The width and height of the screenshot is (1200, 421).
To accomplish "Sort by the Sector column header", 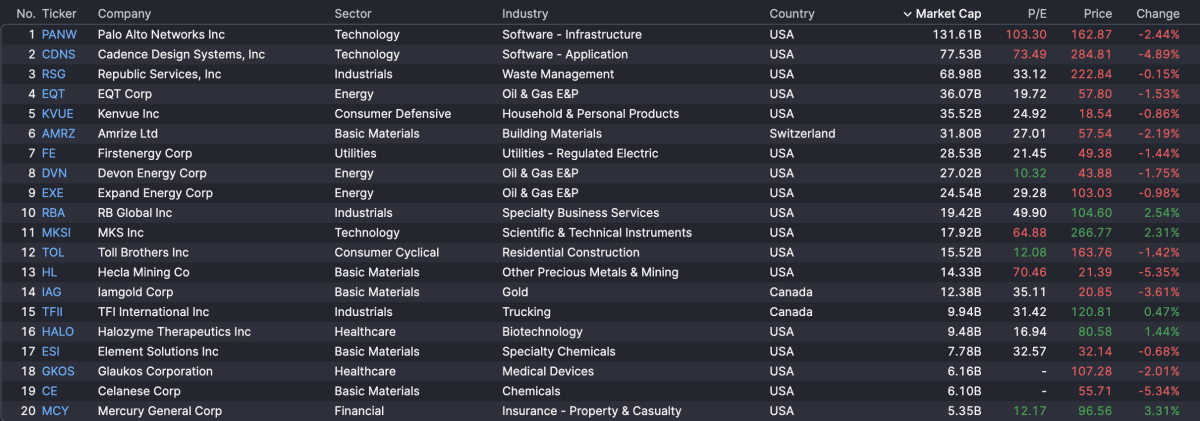I will tap(353, 14).
